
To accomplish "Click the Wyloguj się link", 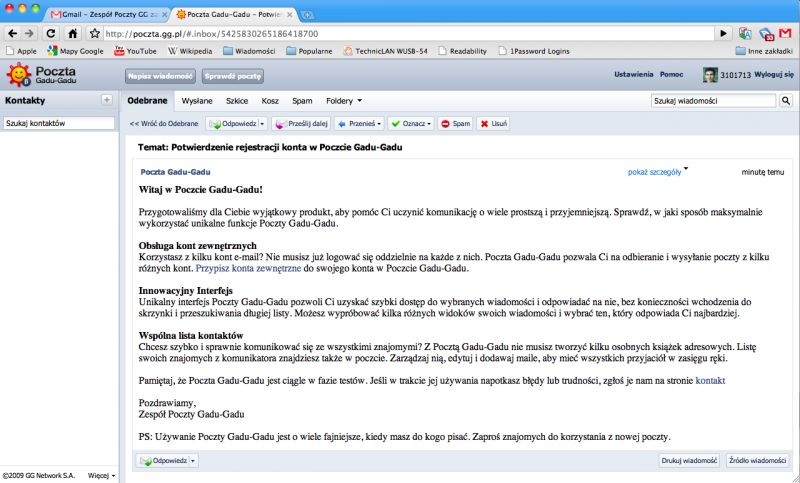I will [x=774, y=74].
